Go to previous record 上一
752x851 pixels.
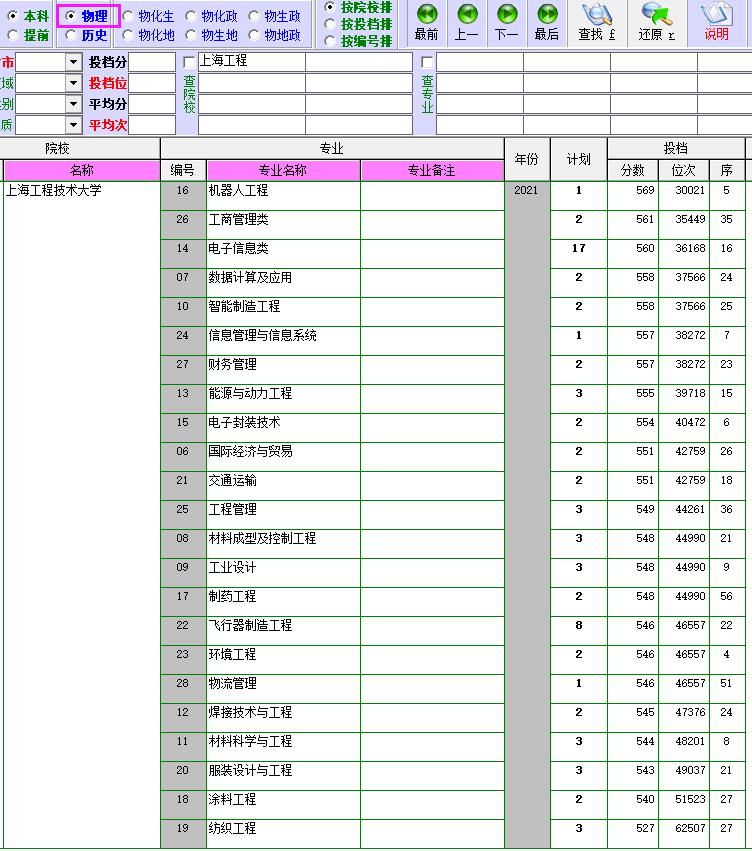point(467,23)
